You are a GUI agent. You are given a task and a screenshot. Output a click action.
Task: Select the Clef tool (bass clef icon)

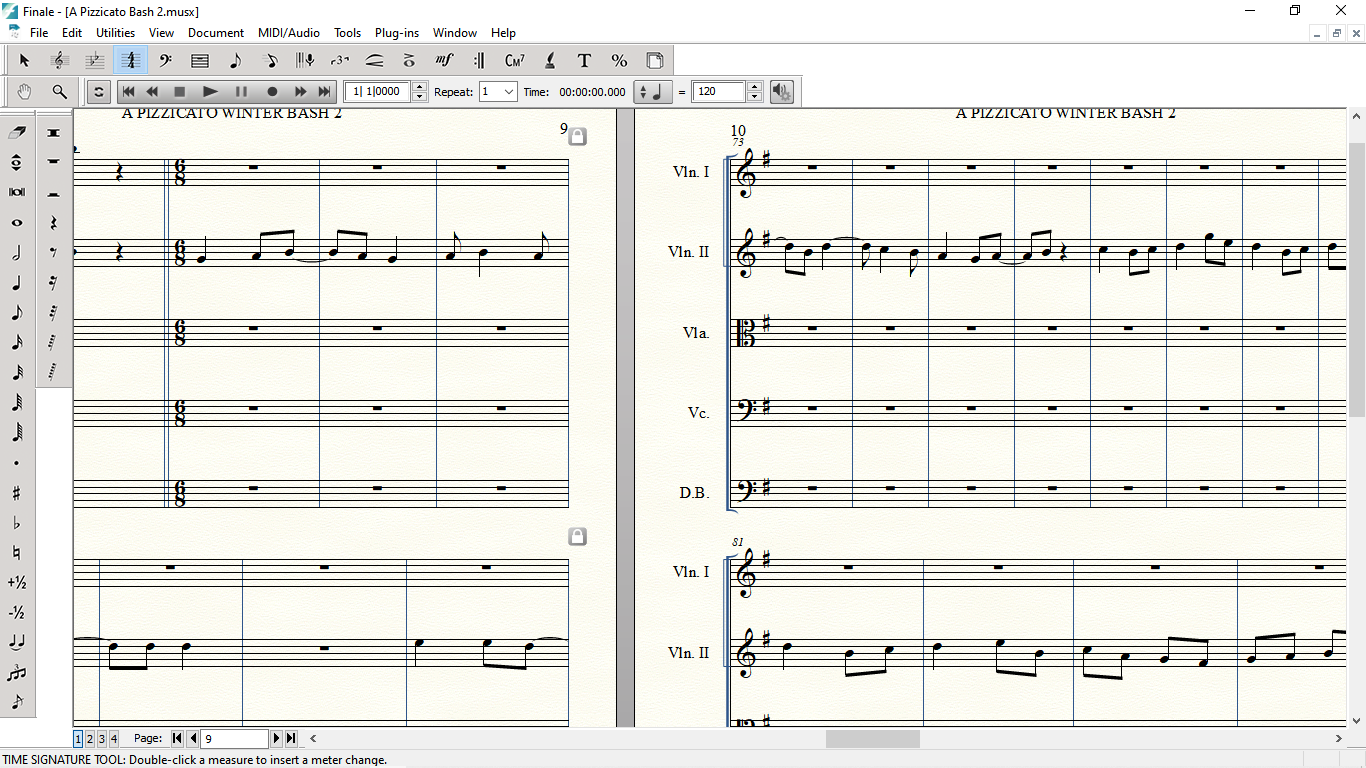point(165,61)
